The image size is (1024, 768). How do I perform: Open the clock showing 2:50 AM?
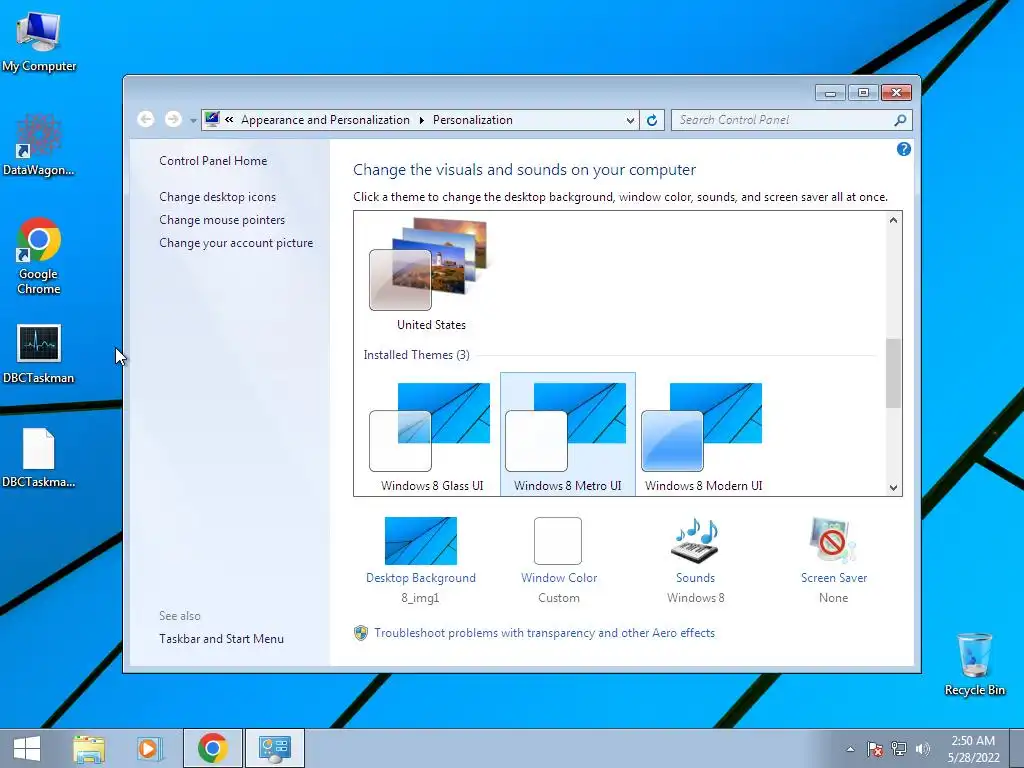tap(973, 749)
